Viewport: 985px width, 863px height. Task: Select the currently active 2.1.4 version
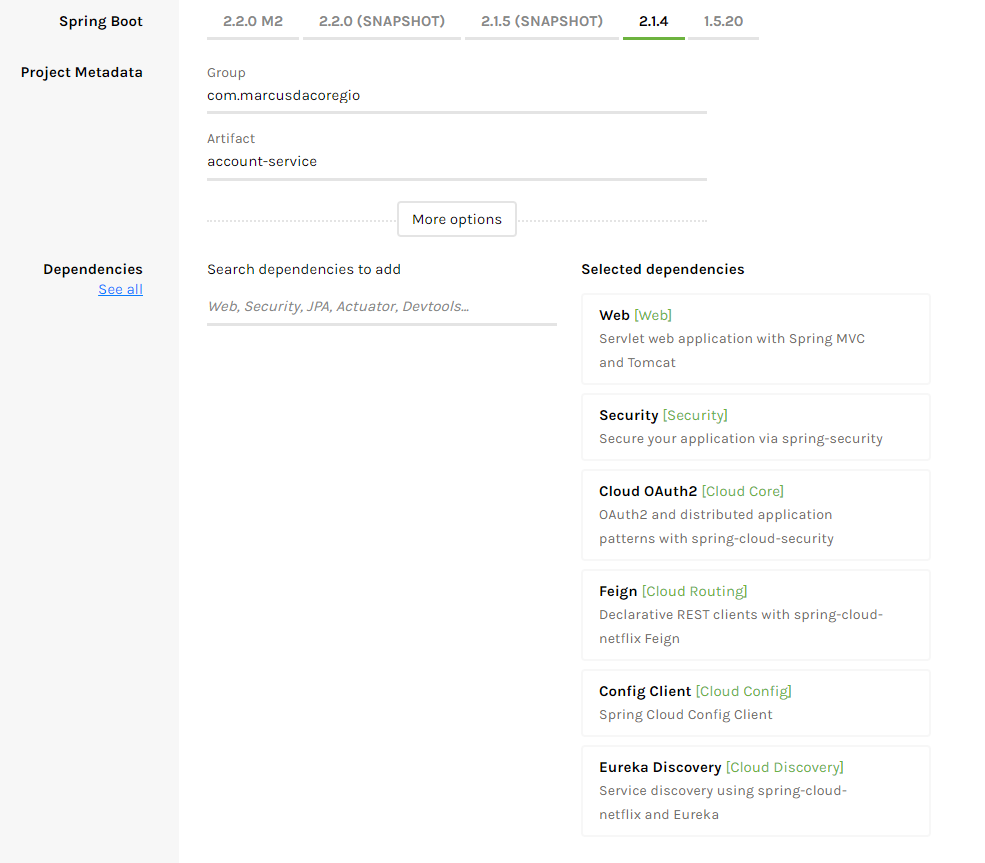653,19
